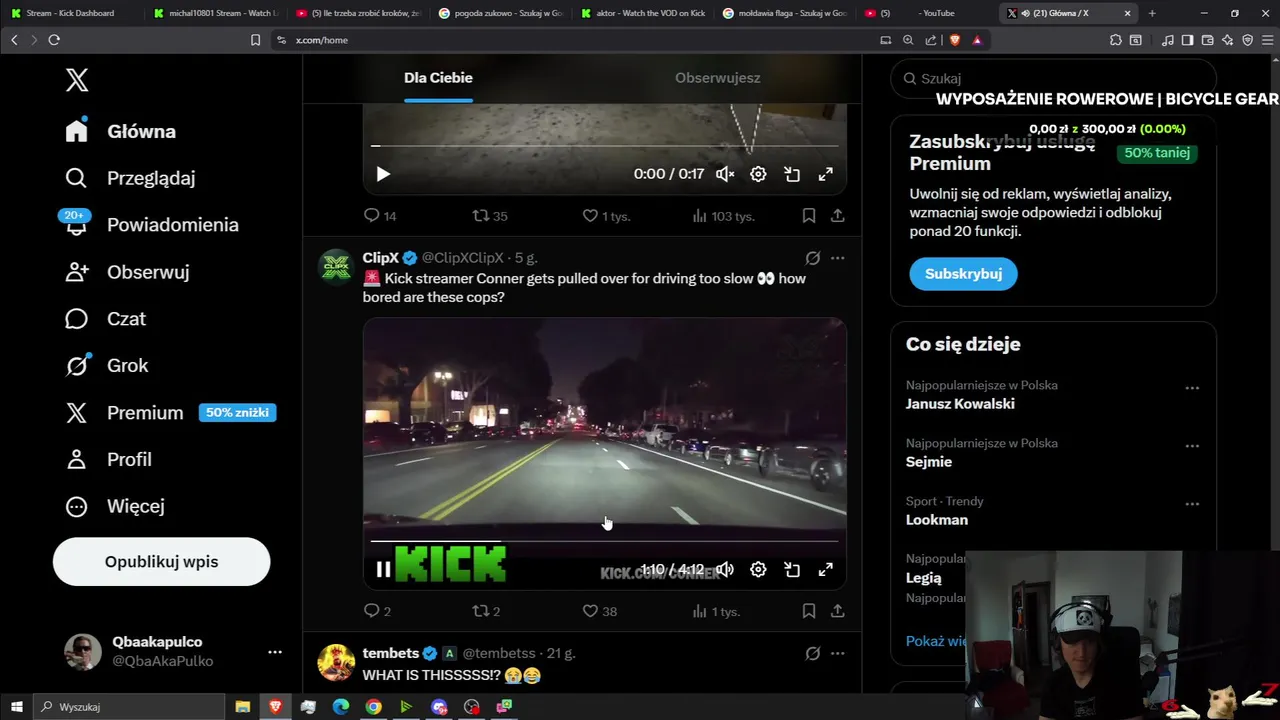Like the ClipX post with 38 likes

pyautogui.click(x=599, y=611)
